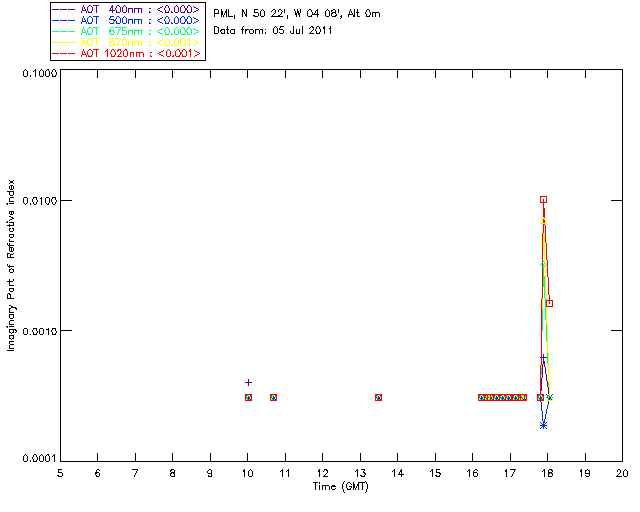
Task: Click the AOT 870nm legend entry
Action: coord(128,42)
